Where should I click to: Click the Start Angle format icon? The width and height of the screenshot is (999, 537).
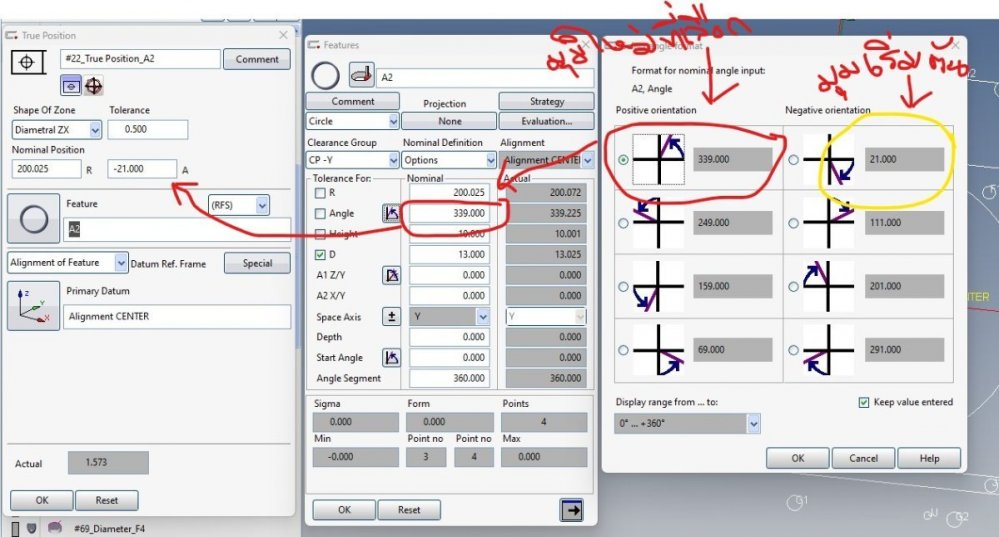[391, 357]
